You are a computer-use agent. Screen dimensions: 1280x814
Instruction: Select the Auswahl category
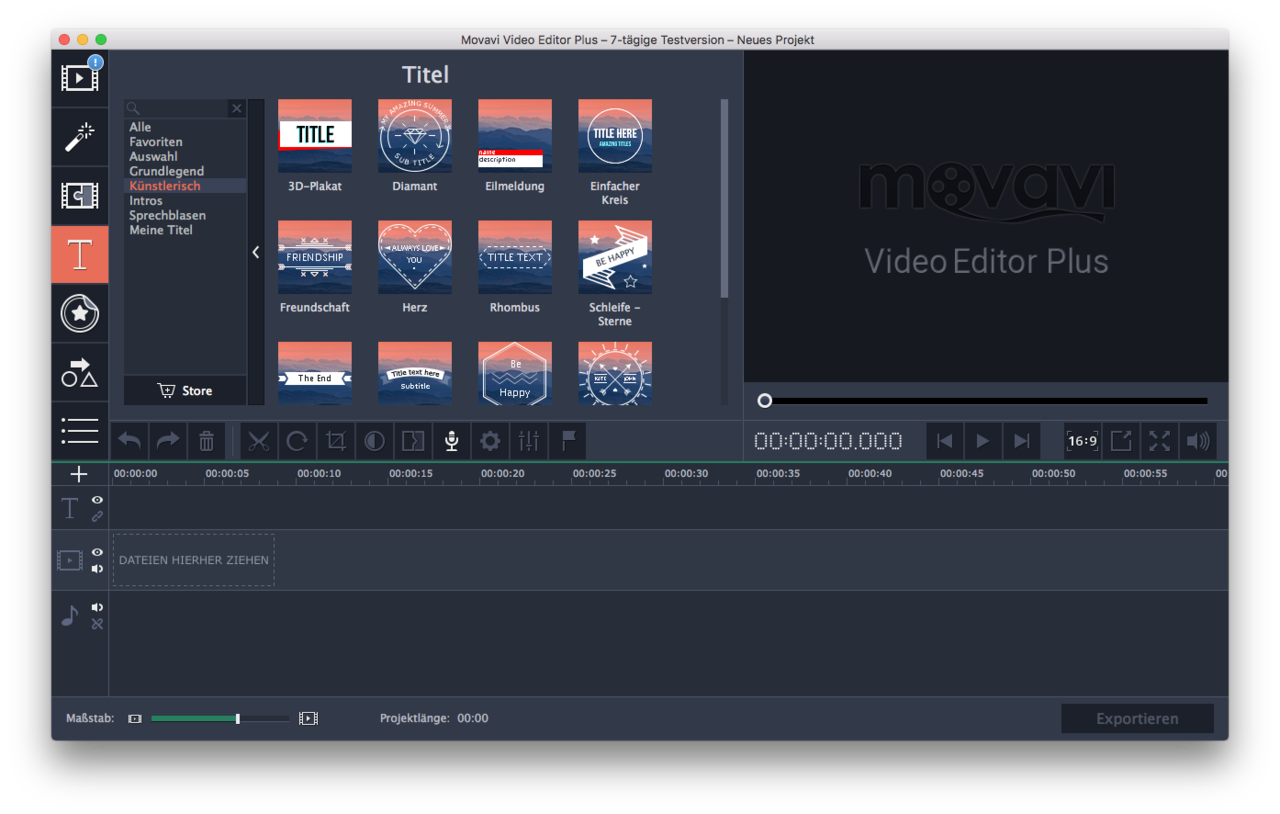point(153,157)
